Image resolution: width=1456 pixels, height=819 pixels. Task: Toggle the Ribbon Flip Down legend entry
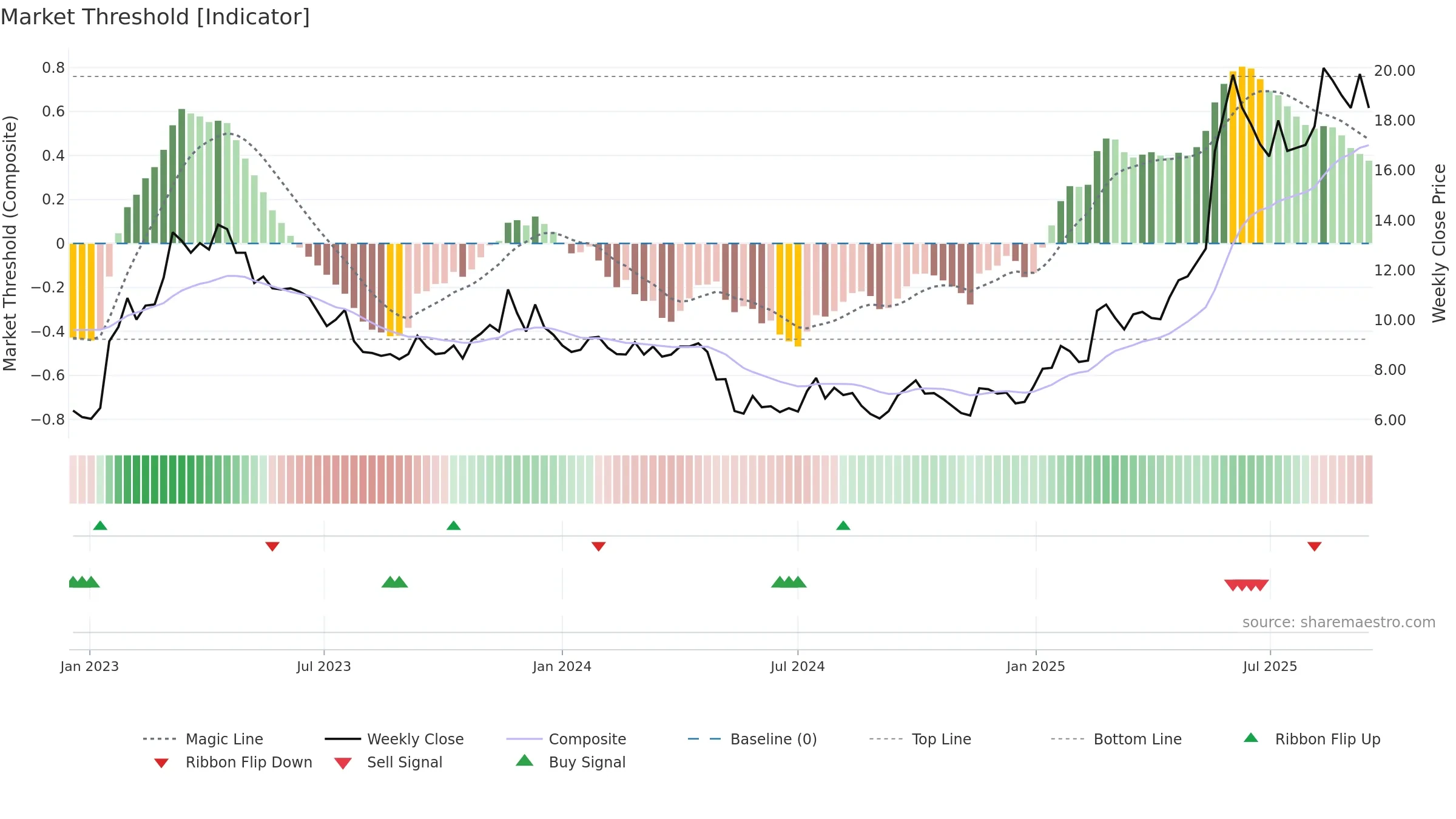point(232,762)
